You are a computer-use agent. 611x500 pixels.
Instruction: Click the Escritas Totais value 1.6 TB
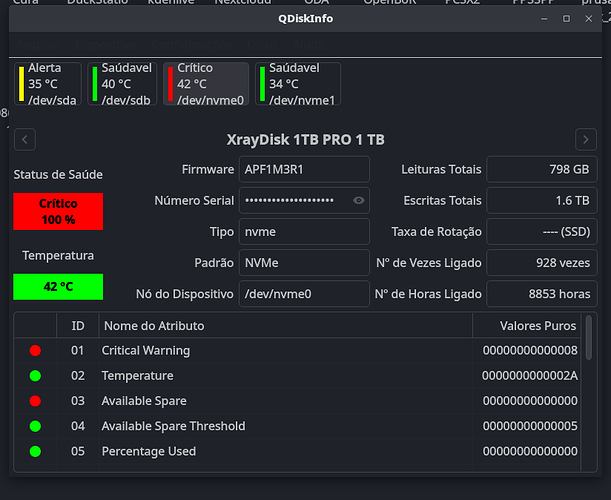click(542, 200)
